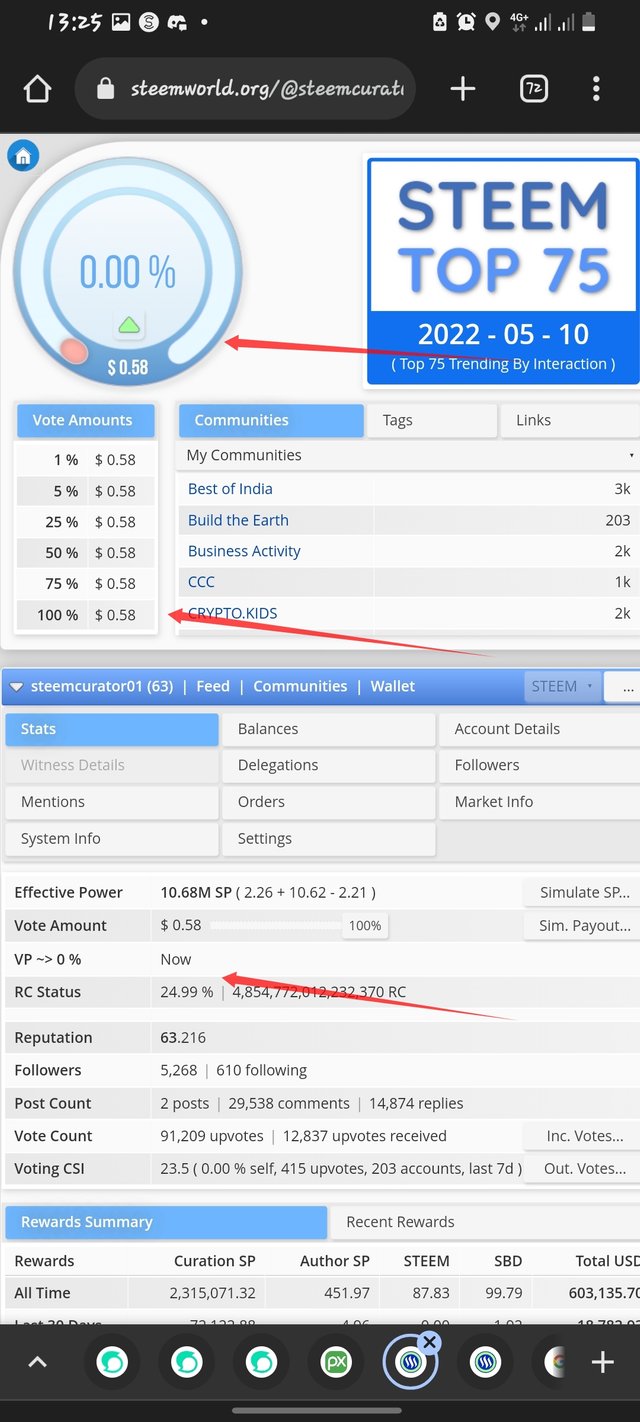The image size is (640, 1422).
Task: Click the 63.216 Reputation value
Action: [182, 1038]
